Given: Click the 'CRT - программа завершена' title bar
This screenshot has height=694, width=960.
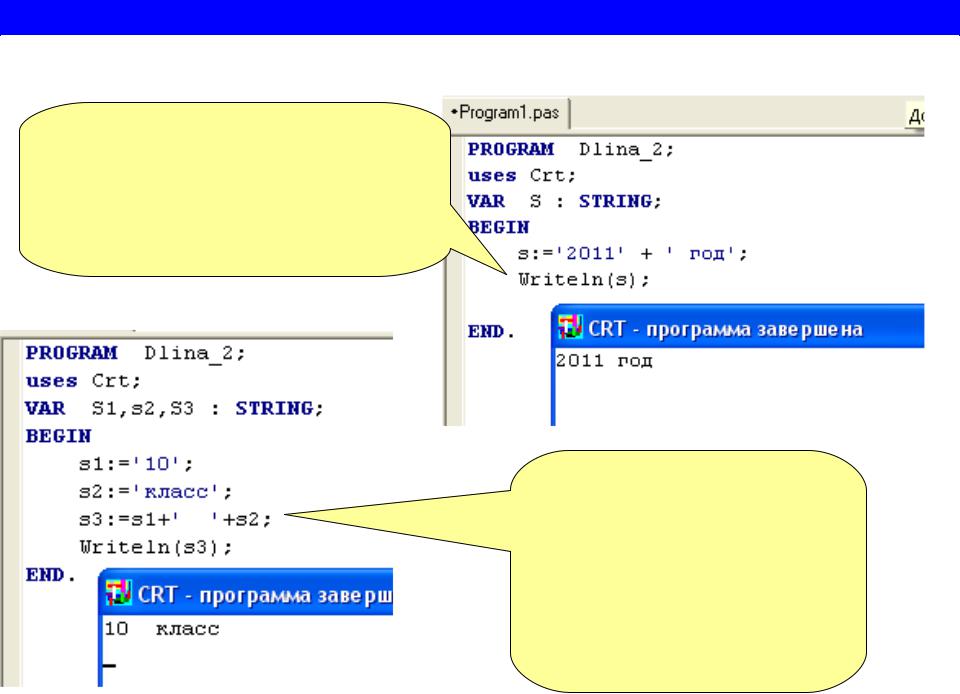Looking at the screenshot, I should click(x=738, y=326).
